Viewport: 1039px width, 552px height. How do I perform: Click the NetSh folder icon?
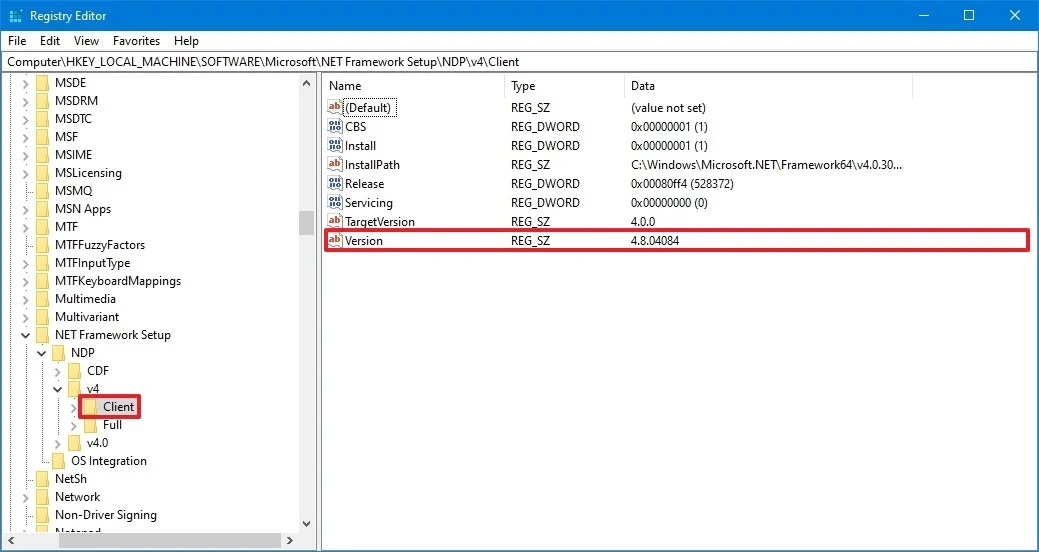pos(43,478)
